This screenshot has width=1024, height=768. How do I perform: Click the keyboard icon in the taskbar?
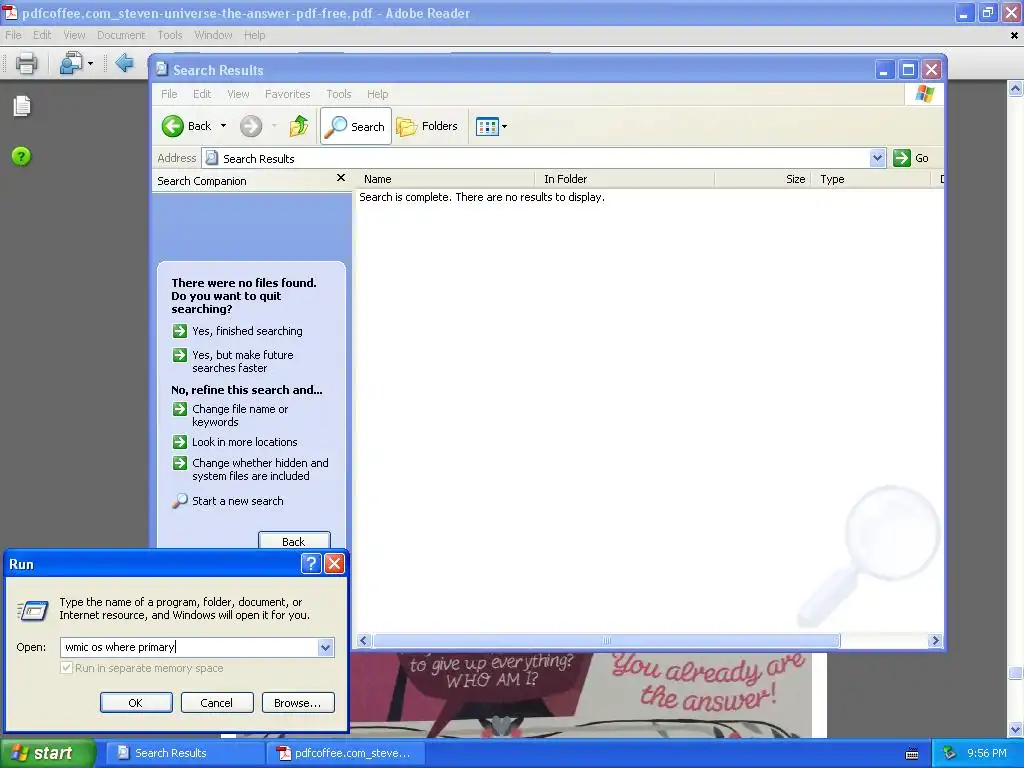[x=912, y=754]
